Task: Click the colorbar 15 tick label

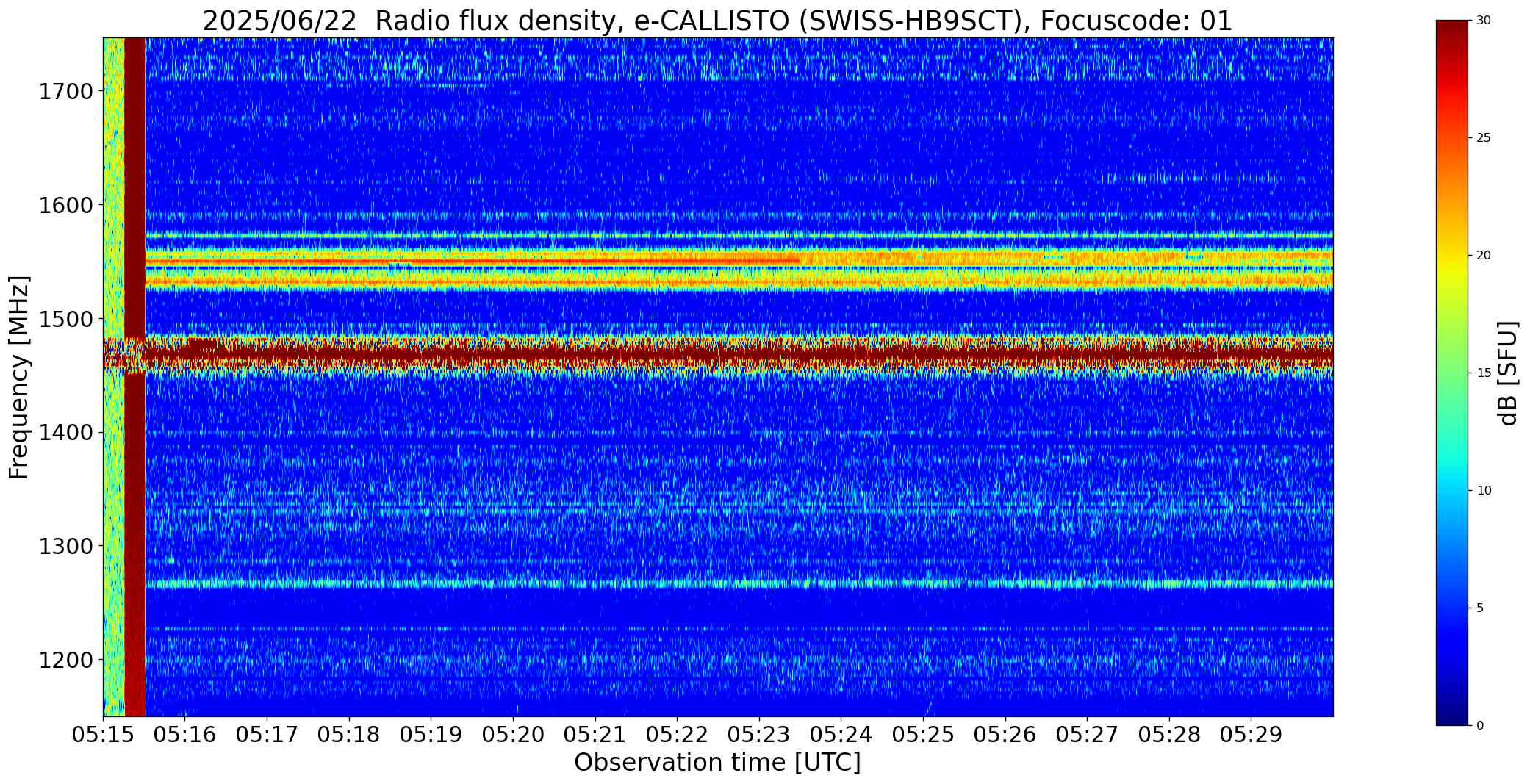Action: [1484, 373]
